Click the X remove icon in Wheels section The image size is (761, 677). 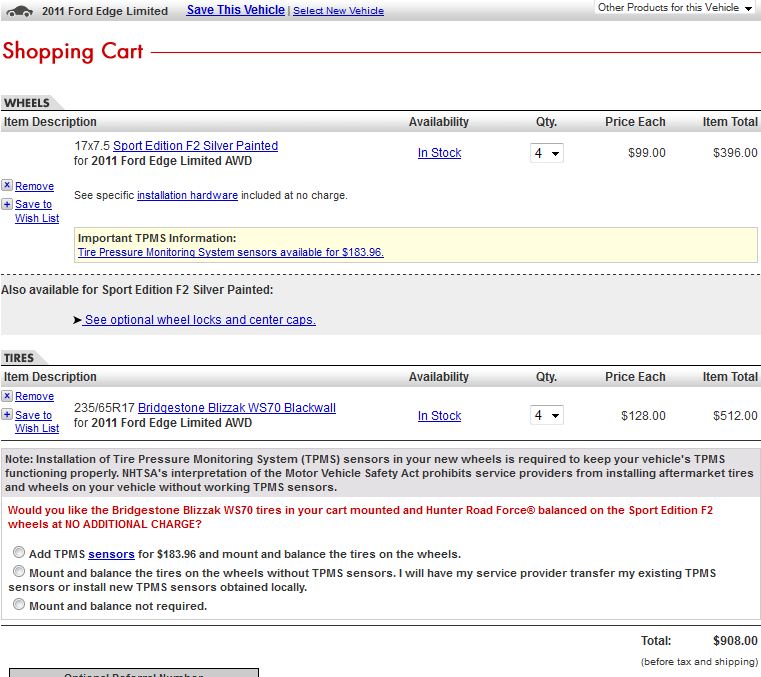pyautogui.click(x=7, y=185)
